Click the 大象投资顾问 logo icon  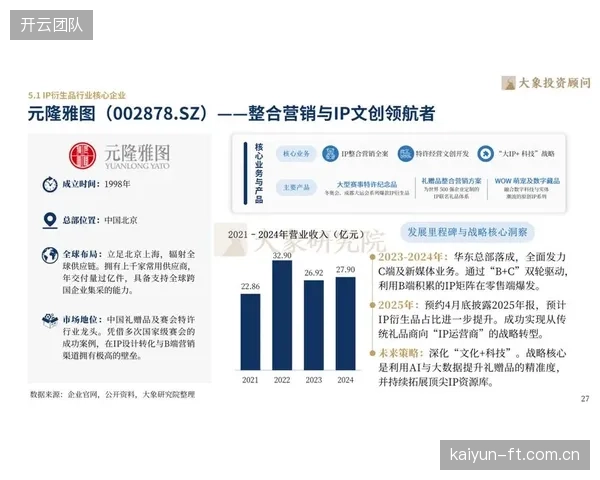(x=509, y=83)
